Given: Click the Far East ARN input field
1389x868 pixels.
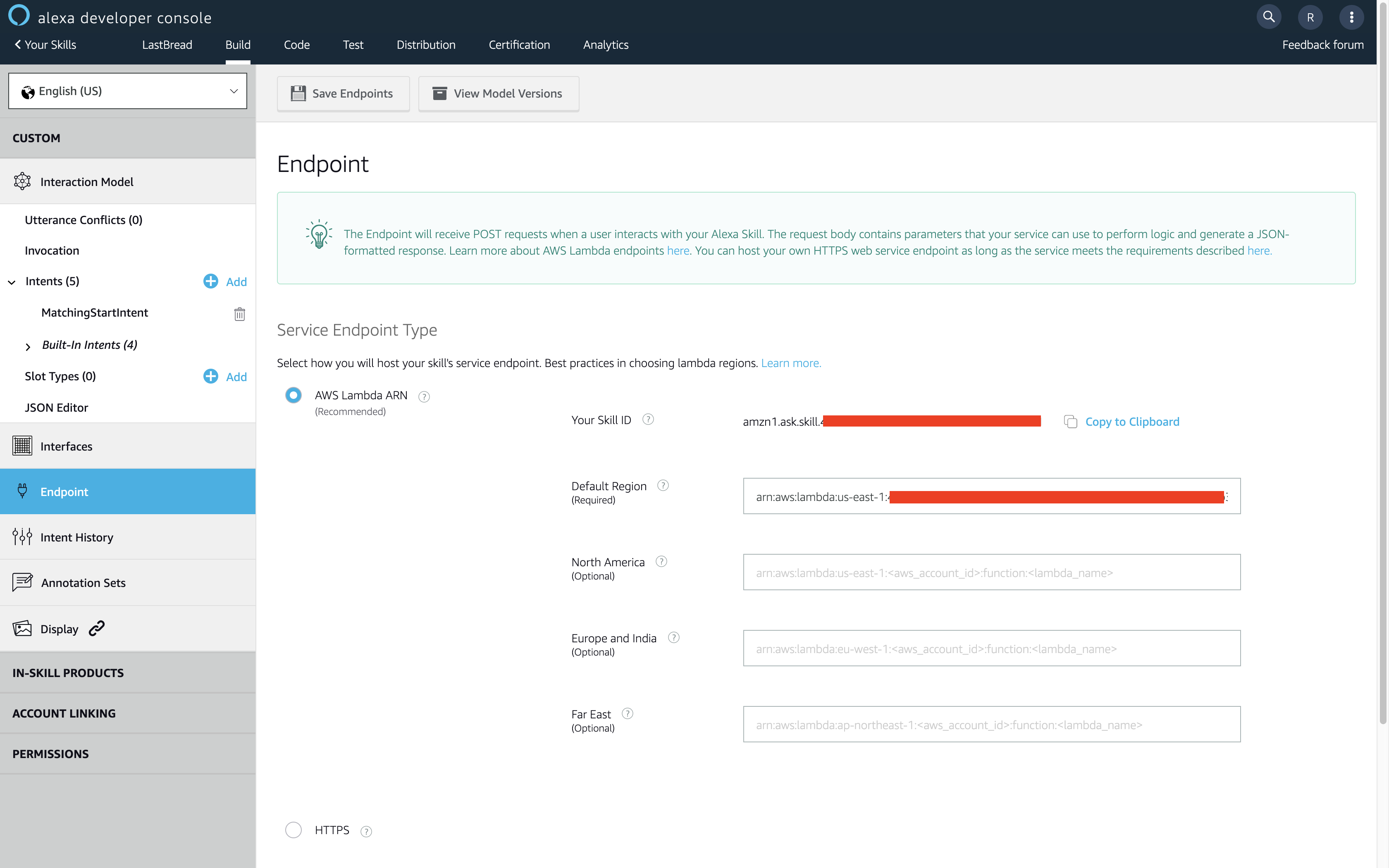Looking at the screenshot, I should point(992,724).
